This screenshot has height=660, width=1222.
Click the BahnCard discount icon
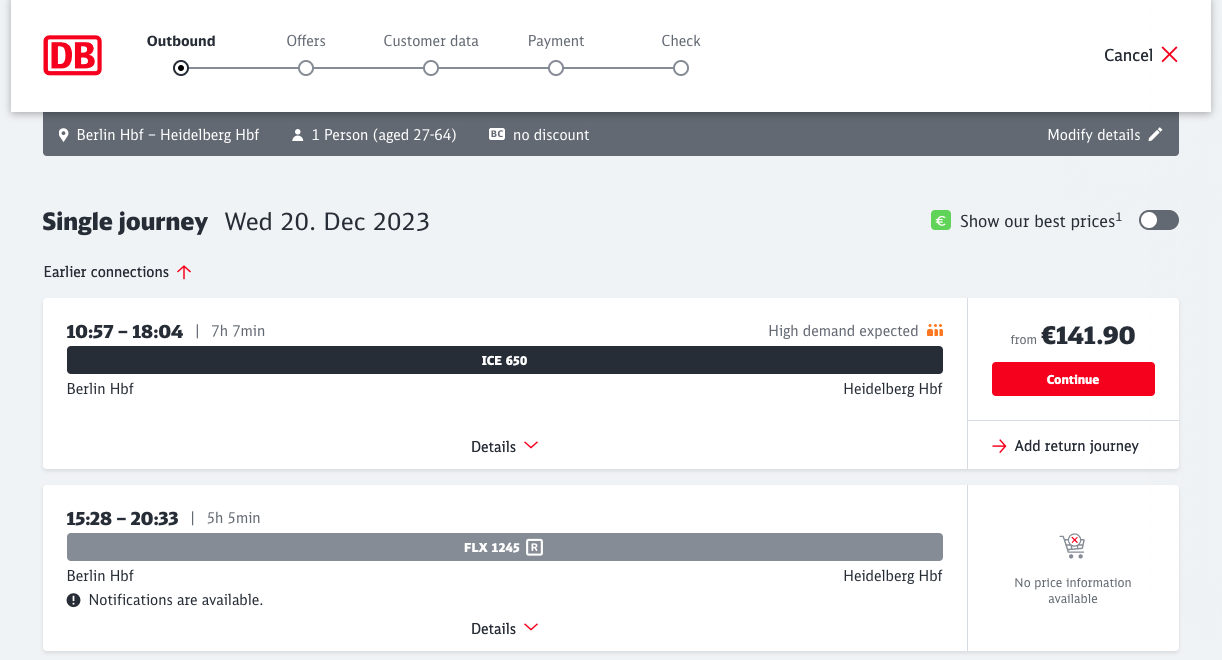tap(497, 135)
